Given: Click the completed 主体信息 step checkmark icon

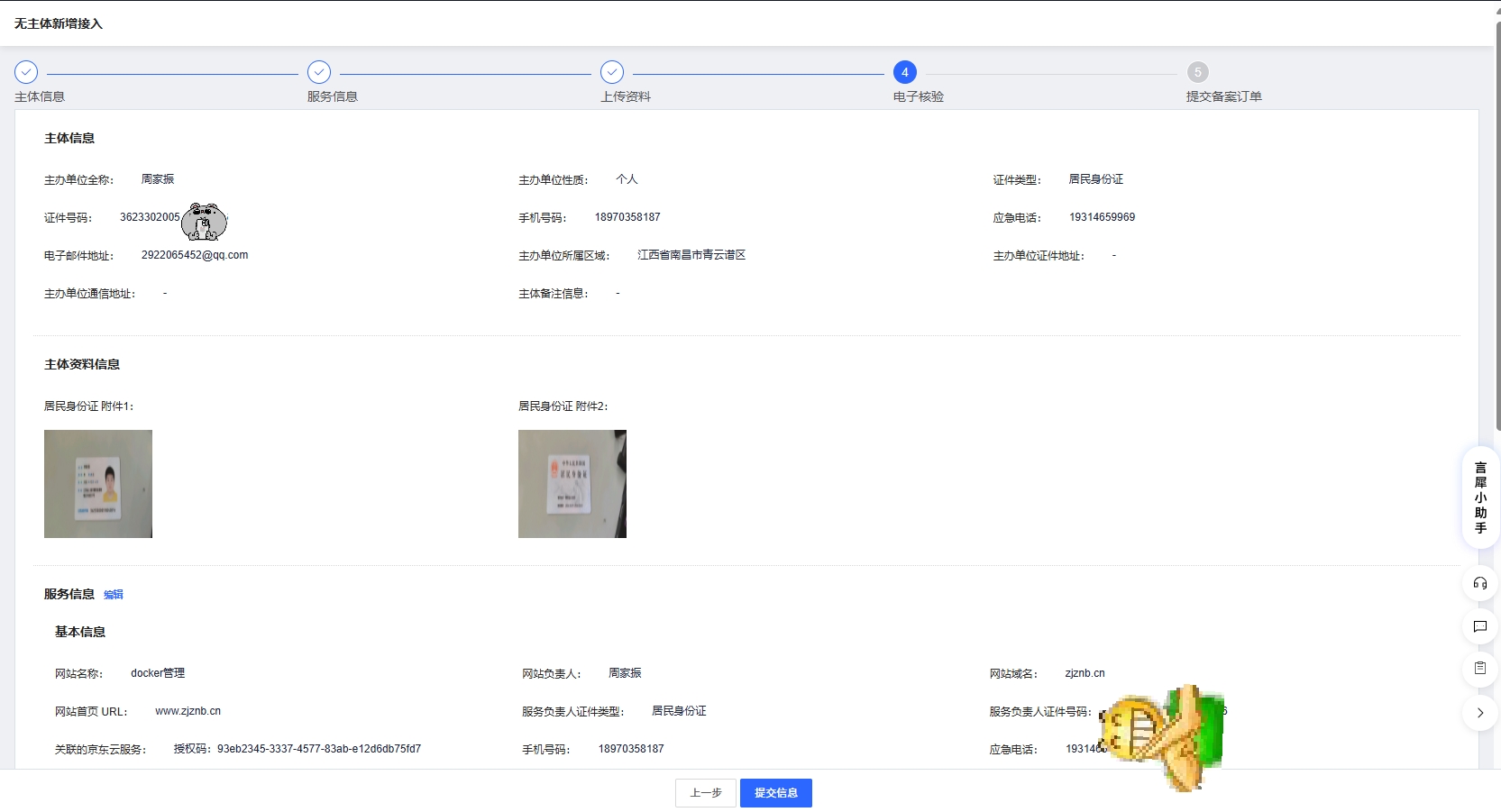Looking at the screenshot, I should coord(26,72).
